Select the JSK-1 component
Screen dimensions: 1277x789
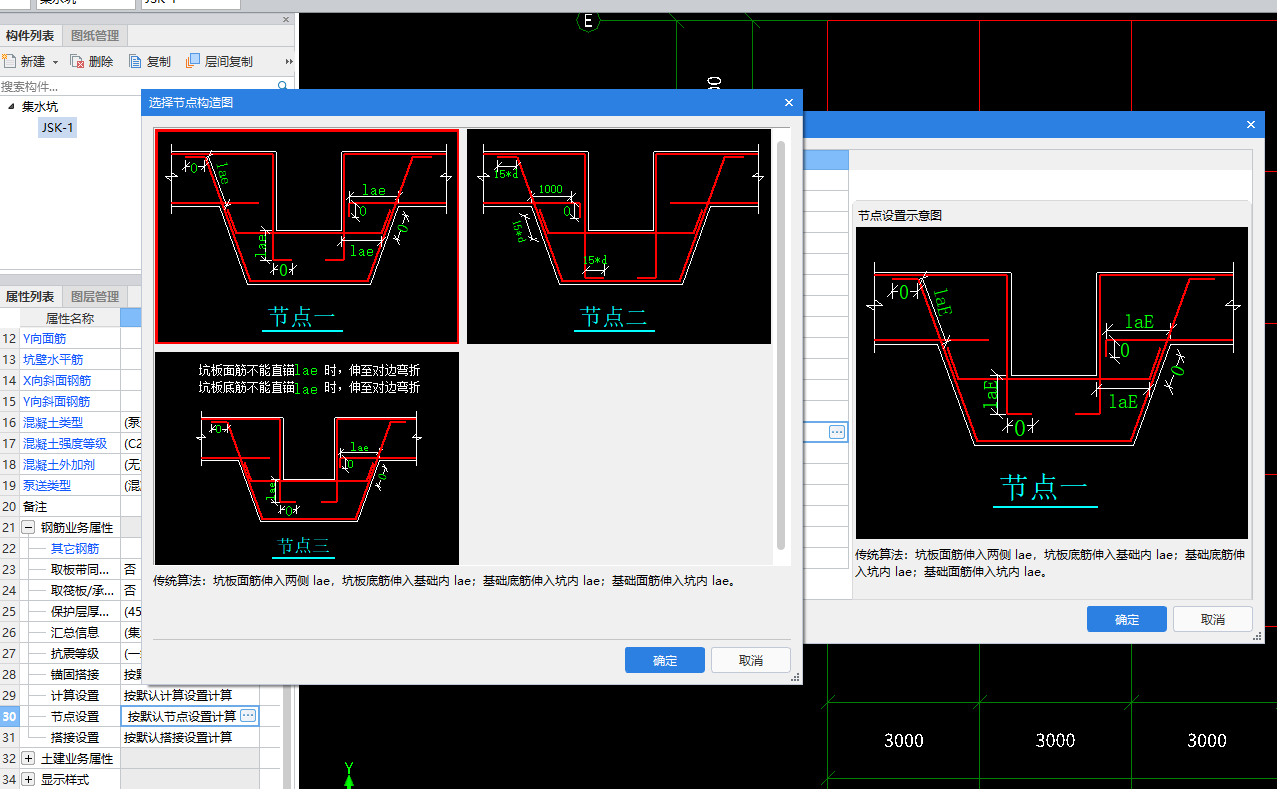[57, 127]
